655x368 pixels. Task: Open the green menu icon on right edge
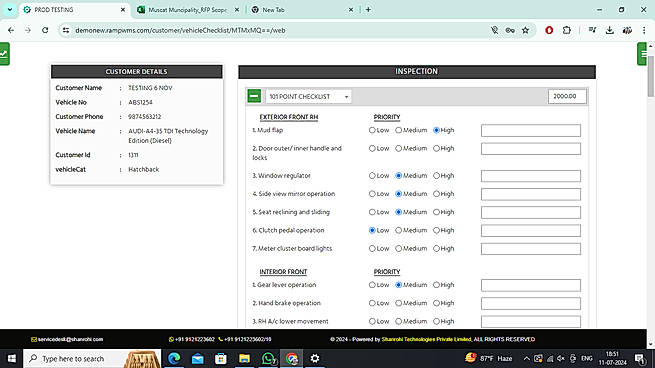642,54
